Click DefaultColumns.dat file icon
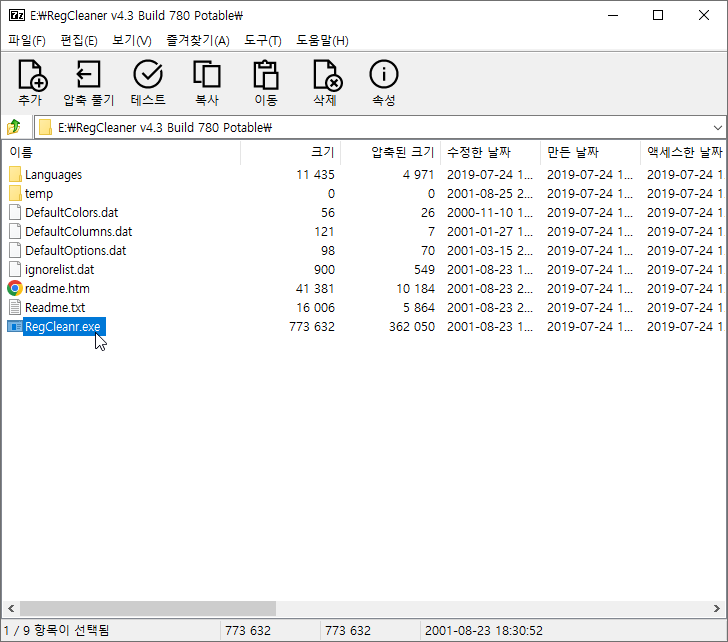Viewport: 728px width, 642px height. [15, 231]
